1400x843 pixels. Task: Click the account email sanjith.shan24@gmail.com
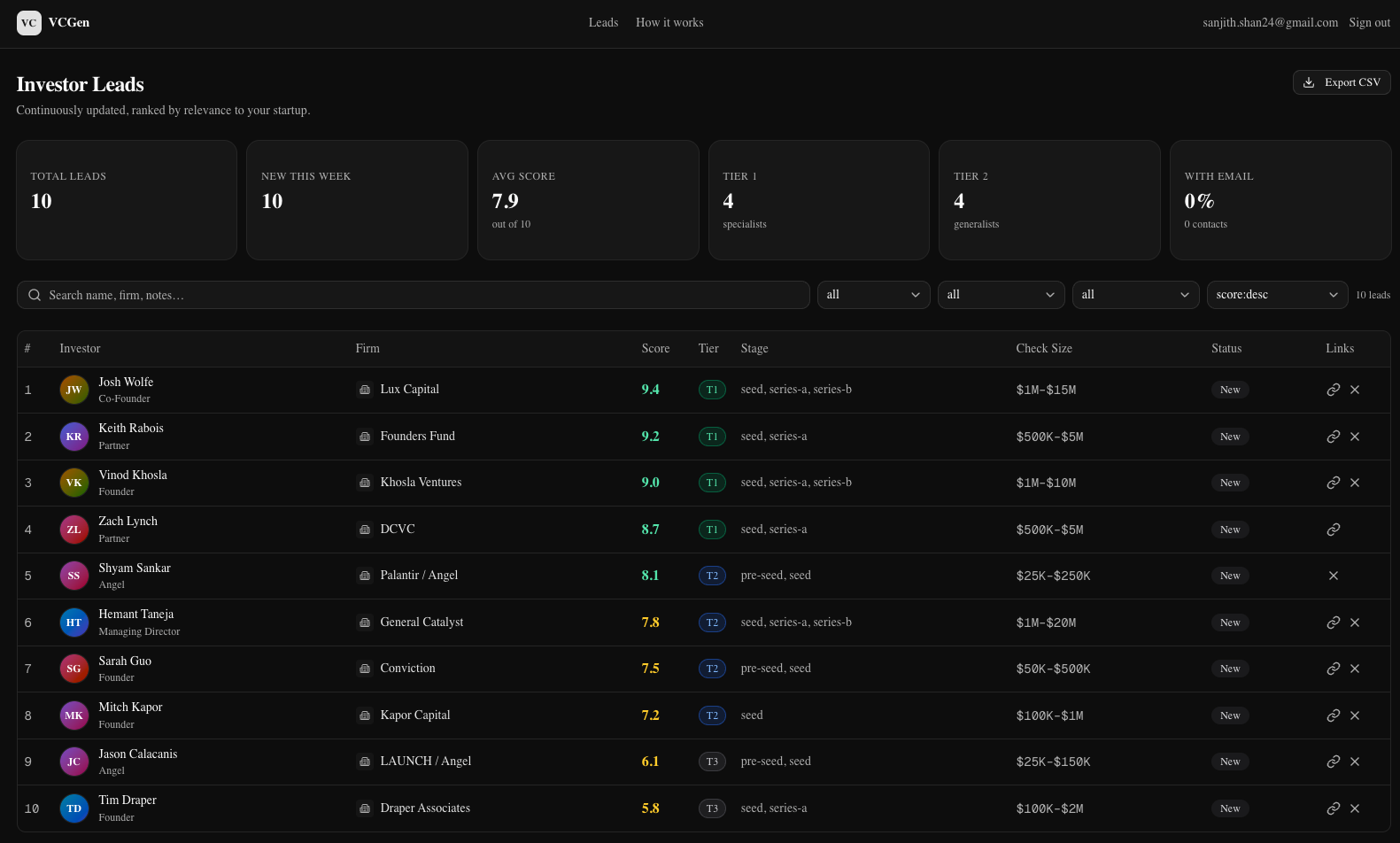pos(1270,23)
